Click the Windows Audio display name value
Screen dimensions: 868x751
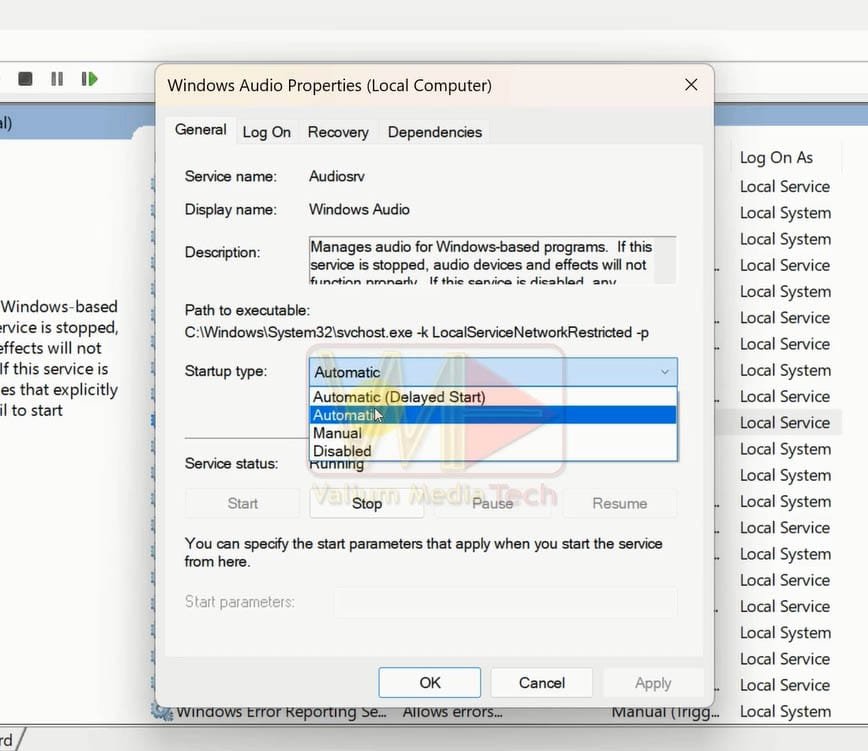click(359, 210)
